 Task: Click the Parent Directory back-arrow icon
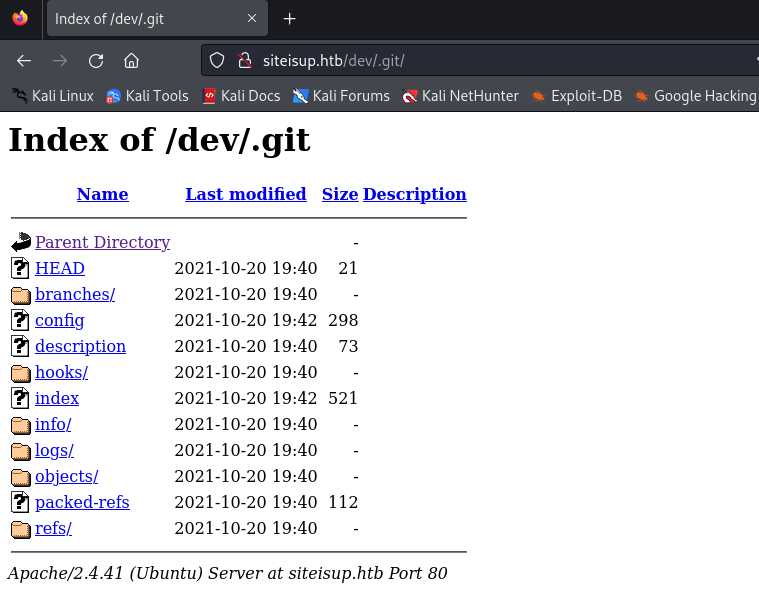coord(21,242)
